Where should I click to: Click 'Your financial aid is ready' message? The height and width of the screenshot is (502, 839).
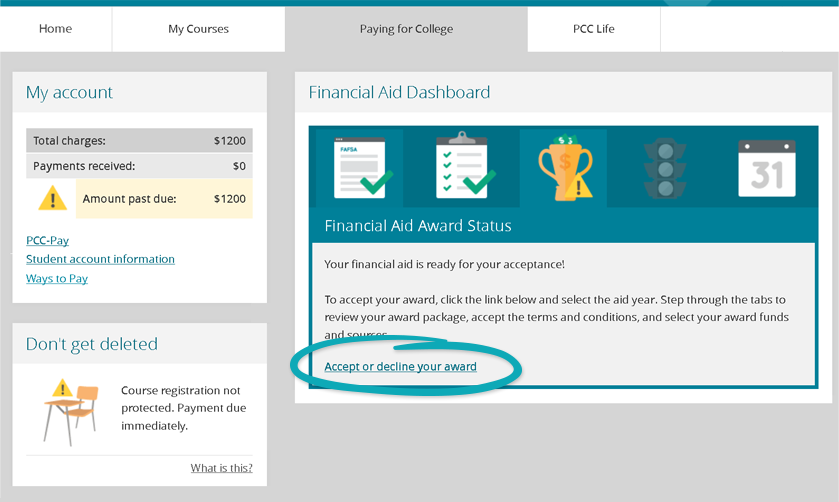coord(445,264)
